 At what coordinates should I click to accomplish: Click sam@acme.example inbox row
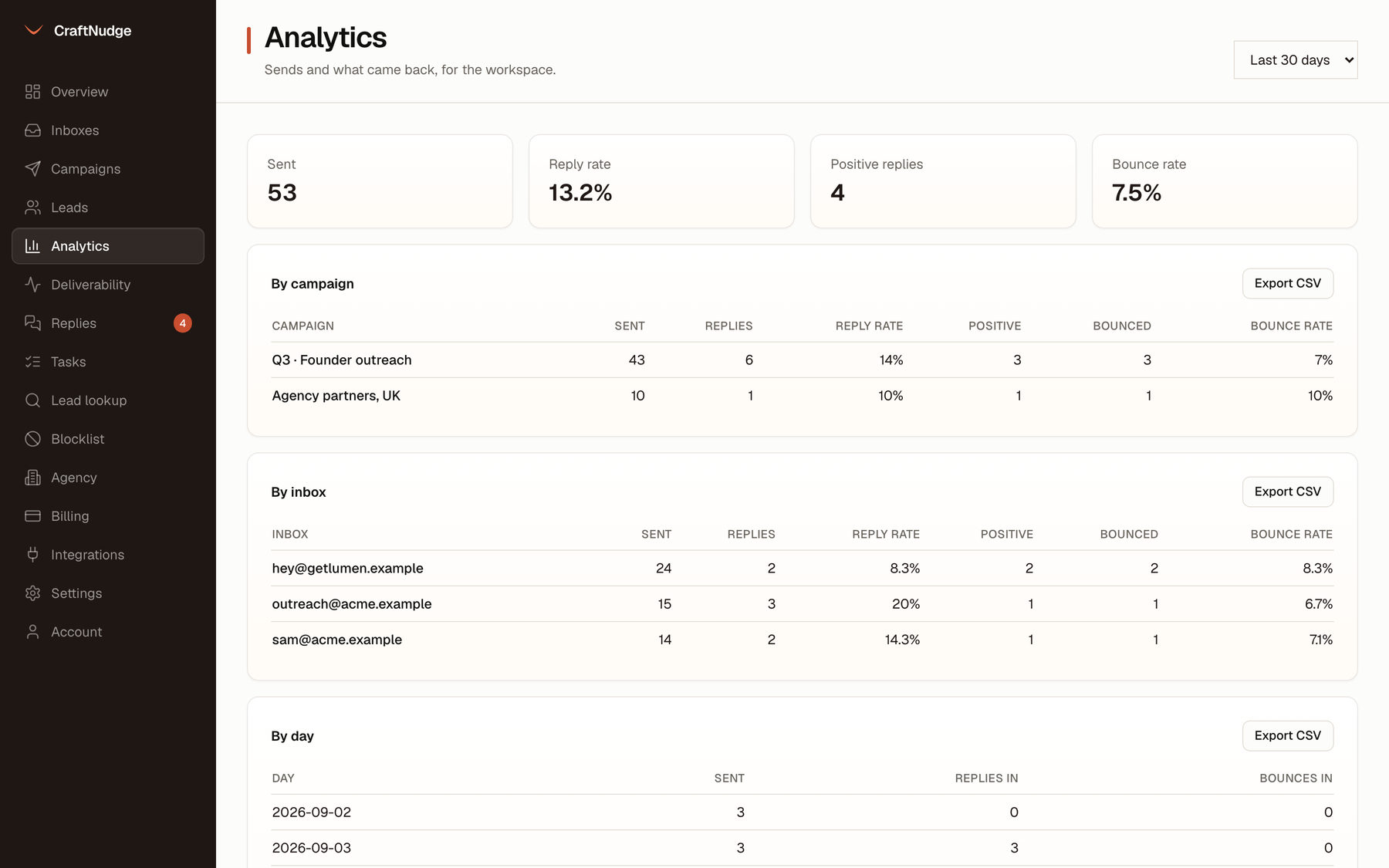pyautogui.click(x=803, y=640)
